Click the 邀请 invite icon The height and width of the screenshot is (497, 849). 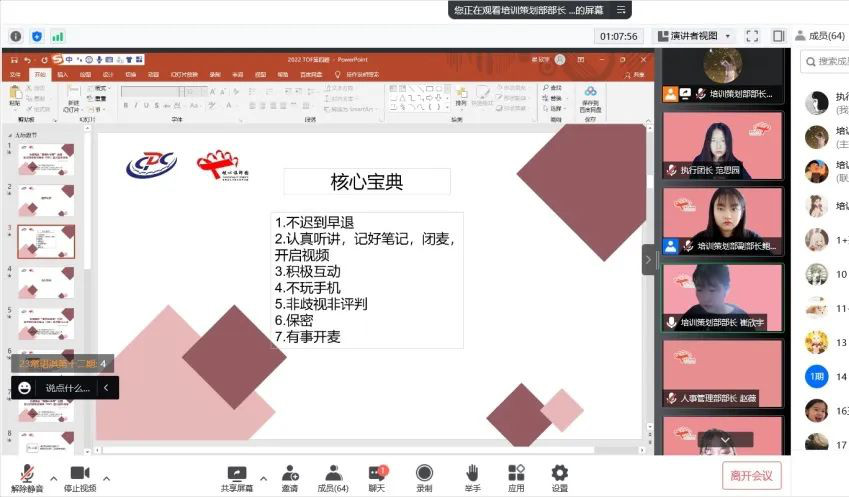(289, 474)
